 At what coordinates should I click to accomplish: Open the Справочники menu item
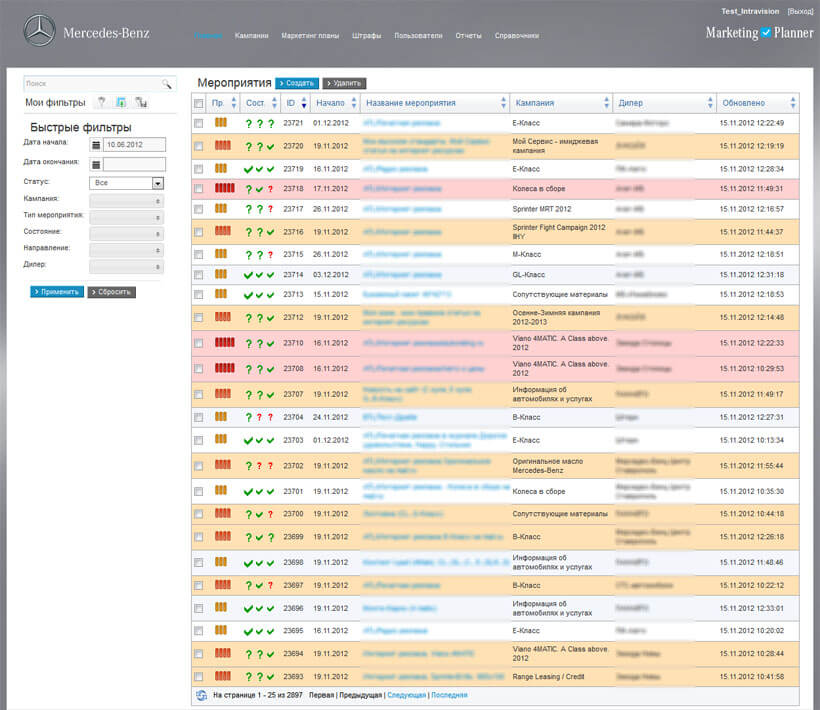tap(517, 36)
